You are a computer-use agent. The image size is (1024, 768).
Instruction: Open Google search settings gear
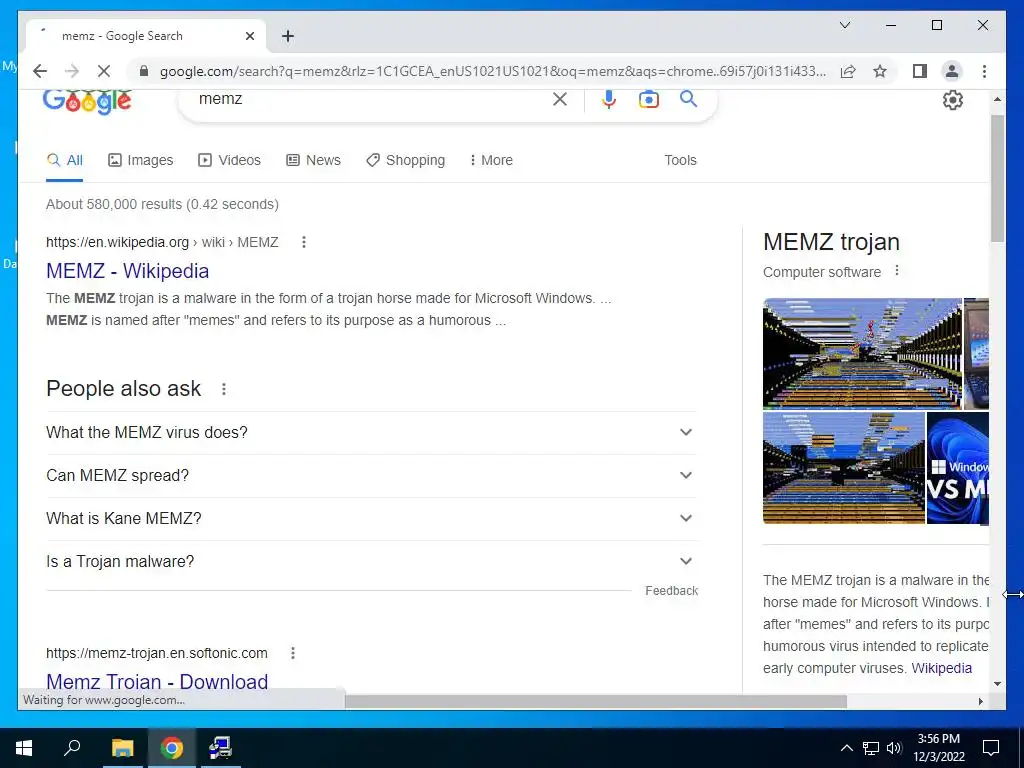tap(953, 100)
